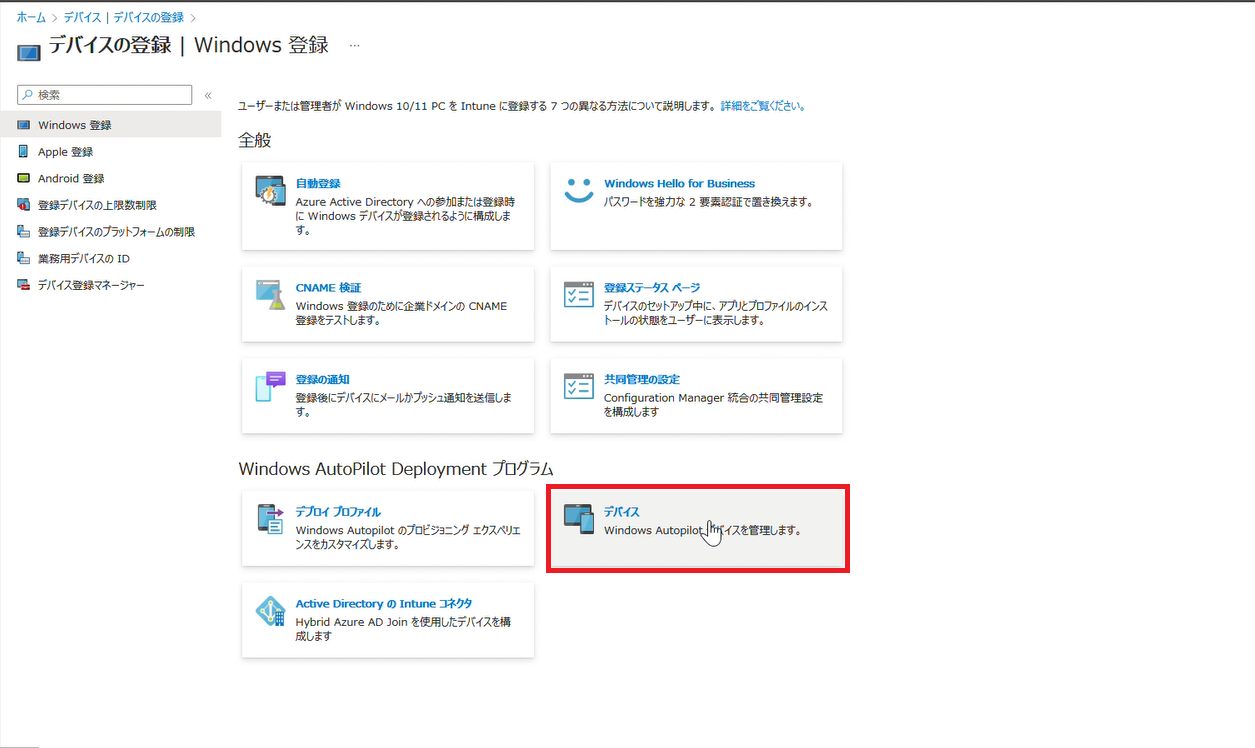Click the デプロイ プロファイル icon

tap(270, 518)
